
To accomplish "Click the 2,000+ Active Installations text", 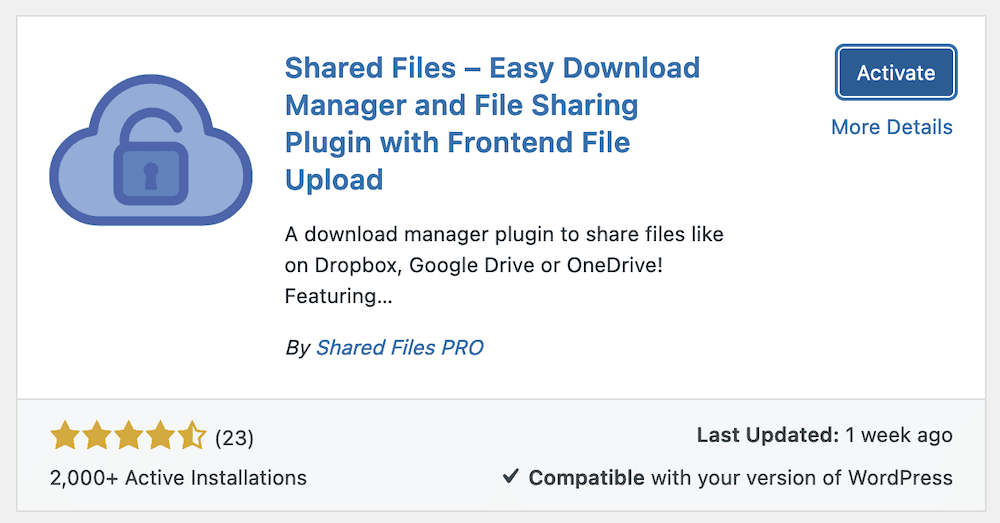I will pos(178,478).
